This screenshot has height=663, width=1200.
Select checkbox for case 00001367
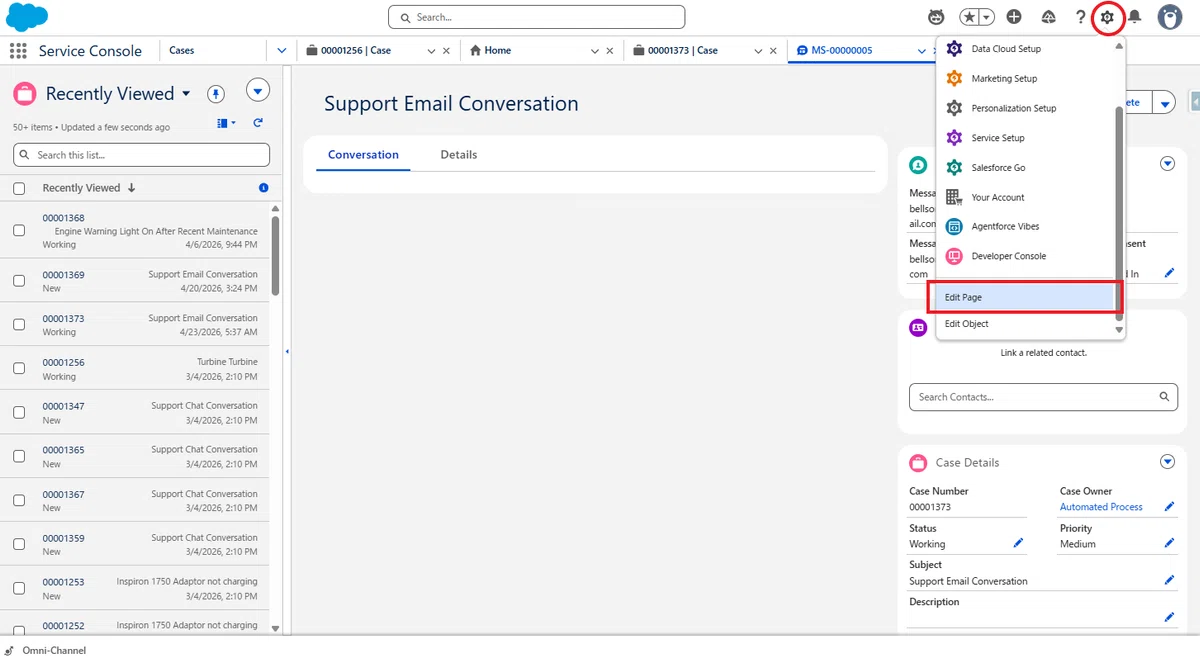pos(19,500)
